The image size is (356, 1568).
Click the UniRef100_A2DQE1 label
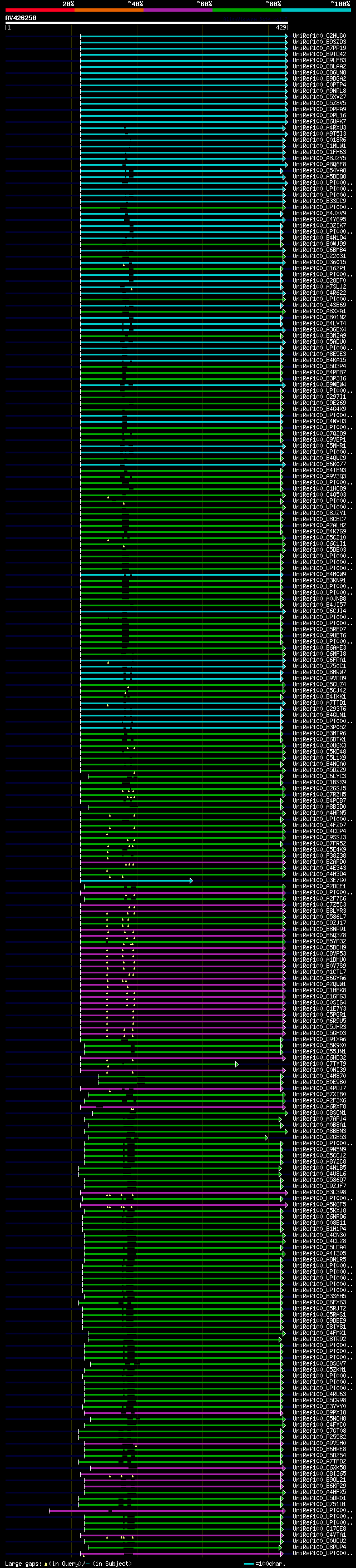[x=319, y=886]
